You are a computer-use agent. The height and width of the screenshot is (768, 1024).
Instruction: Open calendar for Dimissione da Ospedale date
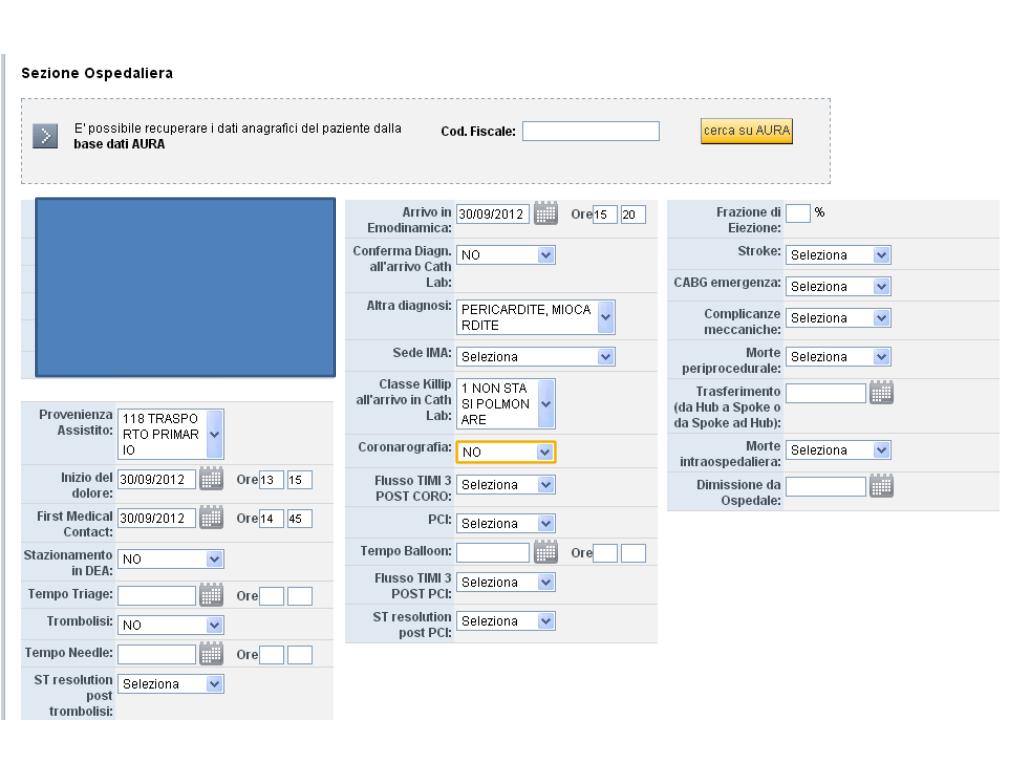tap(882, 486)
